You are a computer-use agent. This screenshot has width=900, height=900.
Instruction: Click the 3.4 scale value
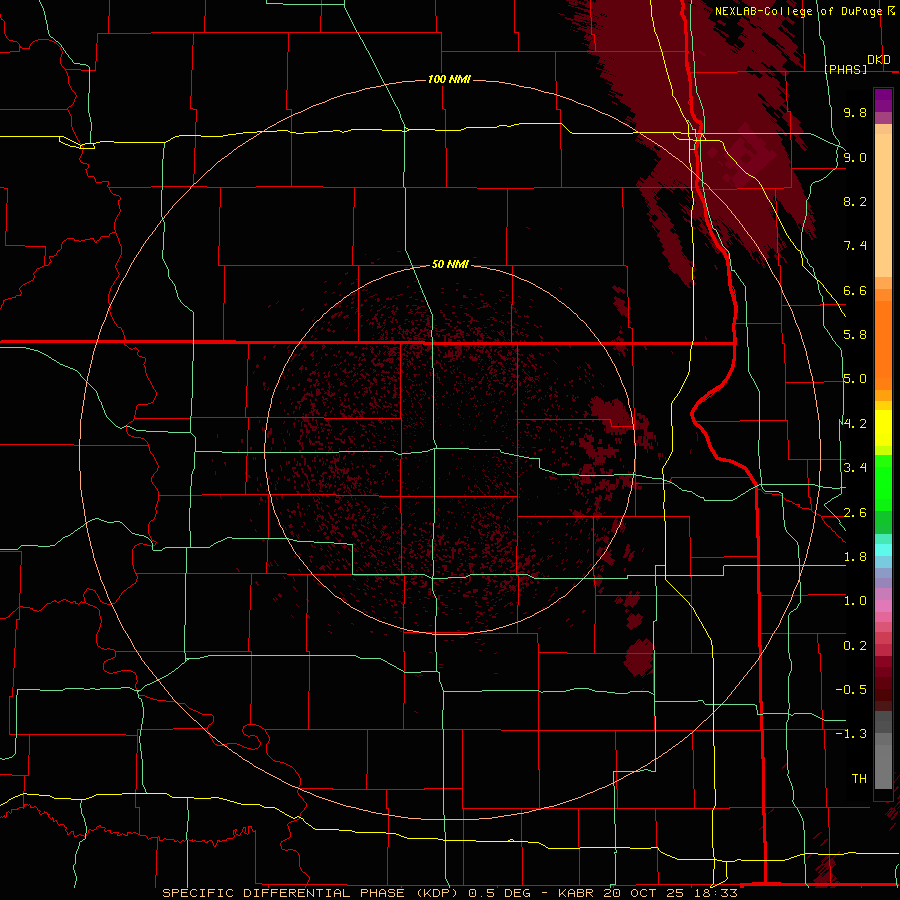point(855,468)
